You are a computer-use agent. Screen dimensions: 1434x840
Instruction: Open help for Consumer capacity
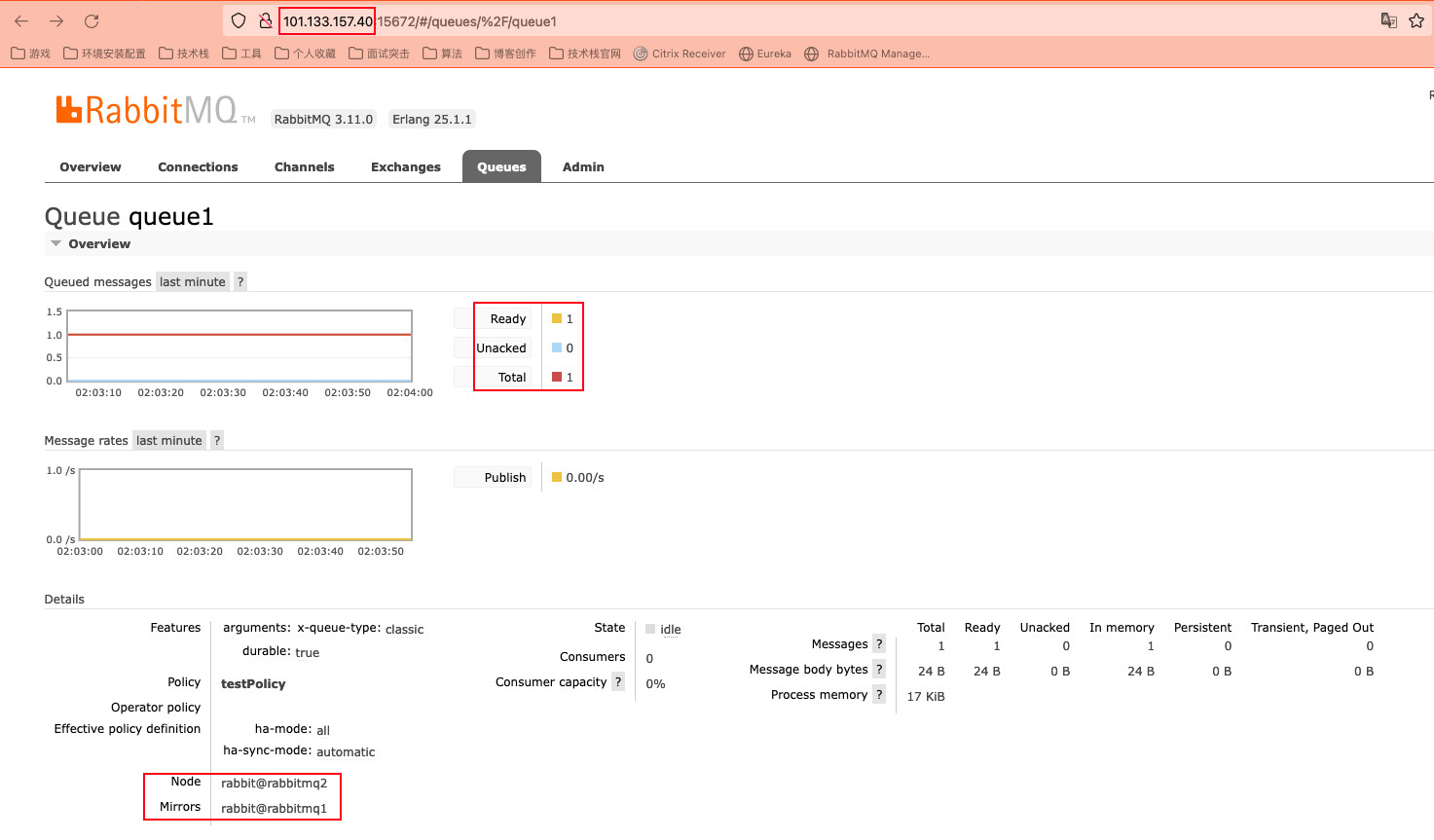618,681
